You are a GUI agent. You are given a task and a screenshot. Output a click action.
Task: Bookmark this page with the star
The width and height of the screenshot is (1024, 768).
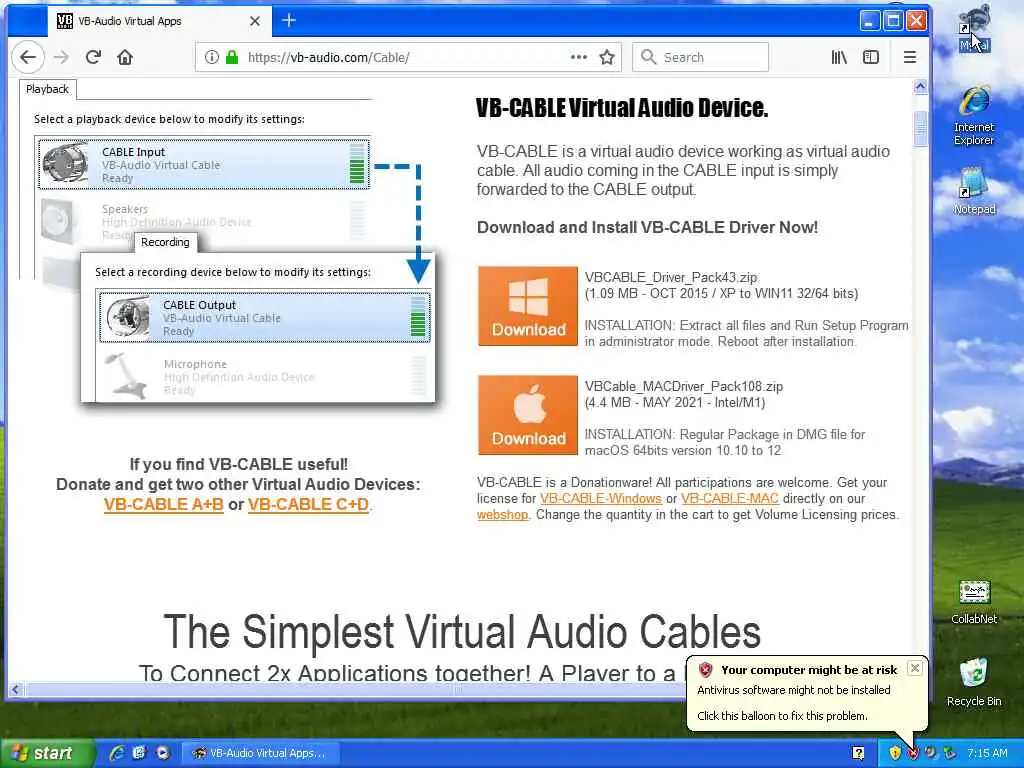point(607,57)
